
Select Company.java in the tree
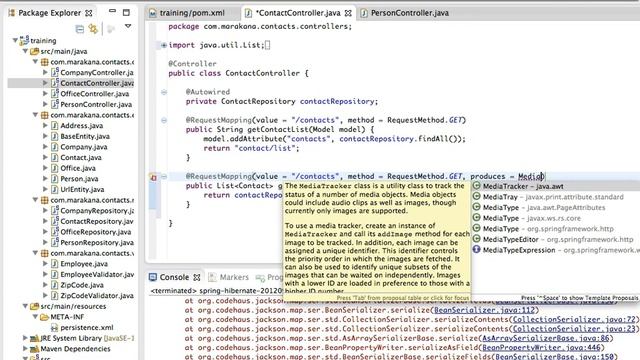point(84,147)
